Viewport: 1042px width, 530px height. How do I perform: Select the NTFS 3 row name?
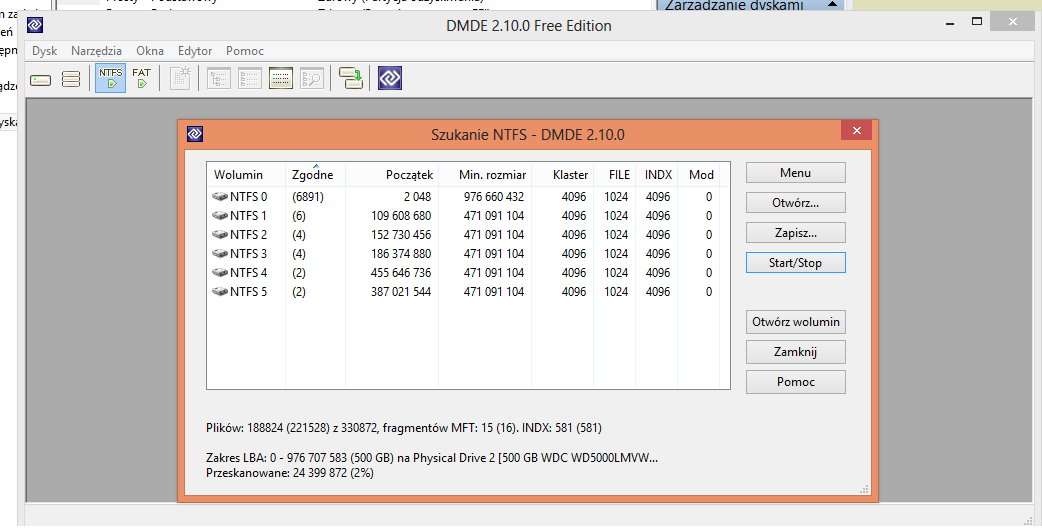249,254
